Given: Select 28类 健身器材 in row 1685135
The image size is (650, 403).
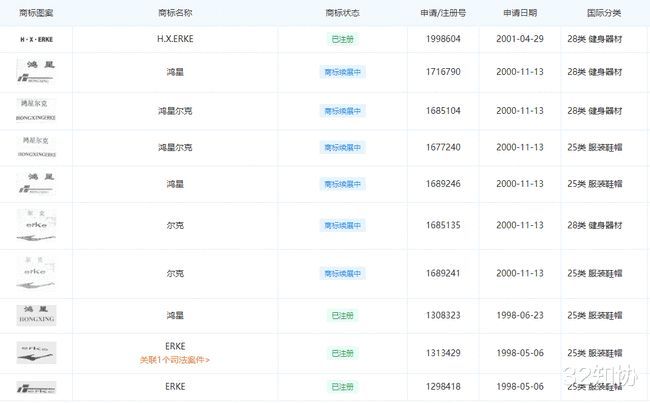Looking at the screenshot, I should click(595, 225).
